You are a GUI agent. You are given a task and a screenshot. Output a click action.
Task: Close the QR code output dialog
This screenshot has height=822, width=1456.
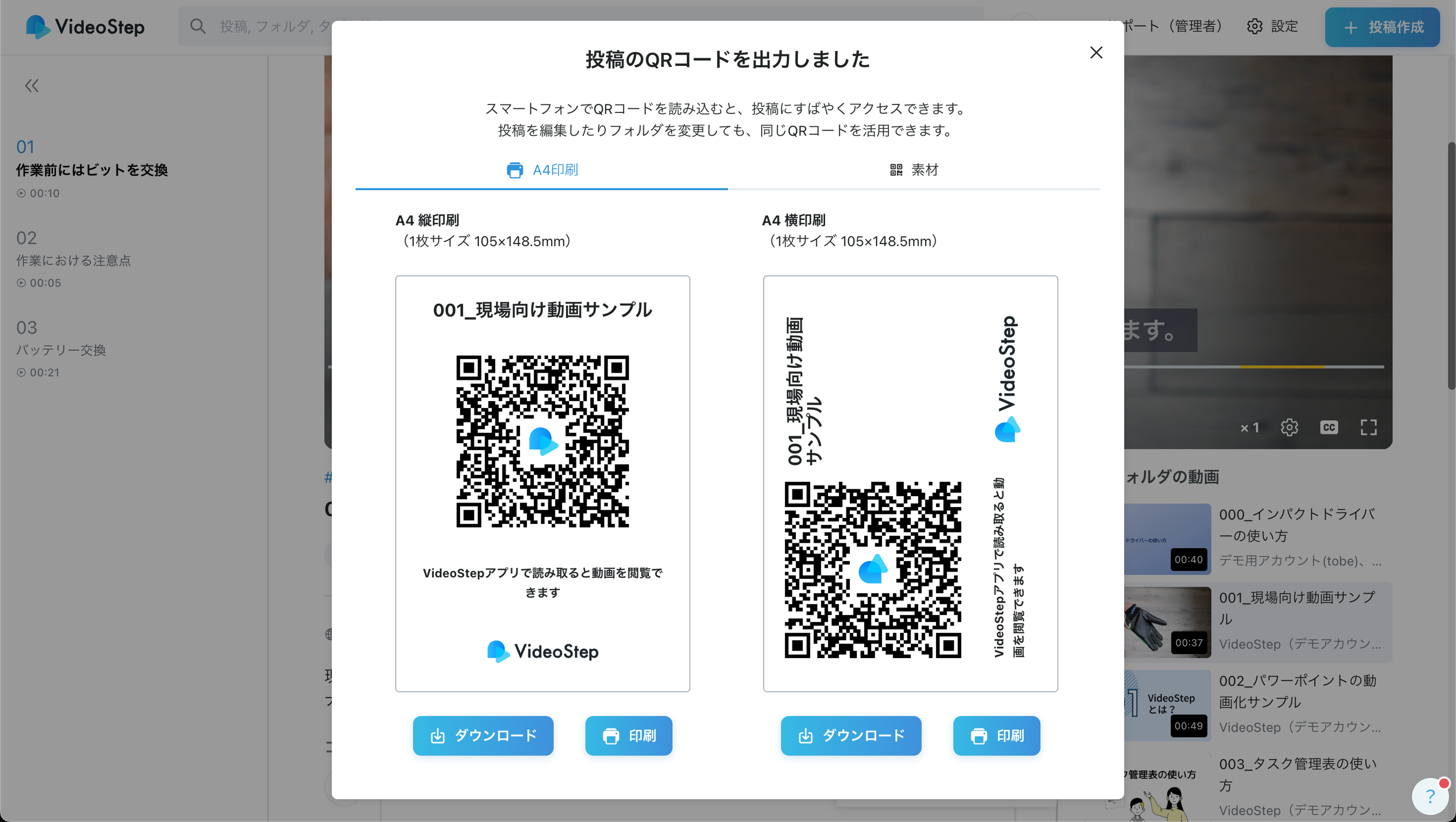pyautogui.click(x=1096, y=52)
